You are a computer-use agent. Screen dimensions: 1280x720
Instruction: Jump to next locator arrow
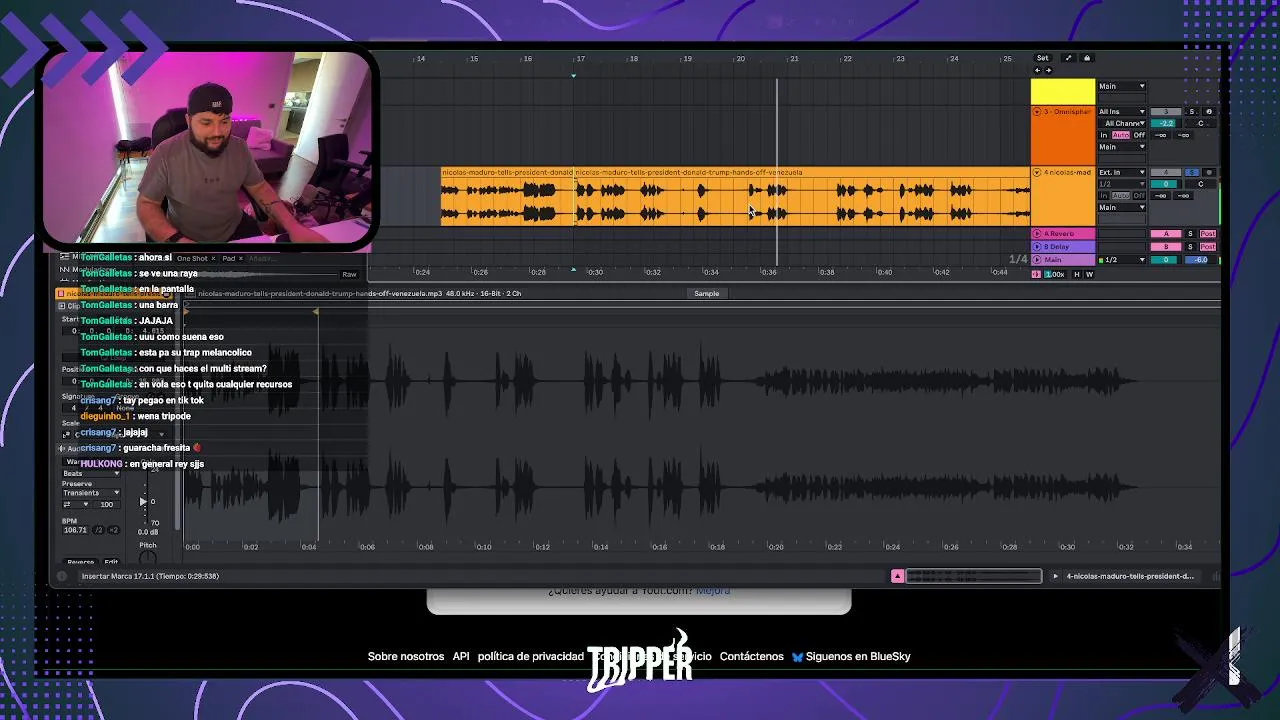pos(1049,70)
